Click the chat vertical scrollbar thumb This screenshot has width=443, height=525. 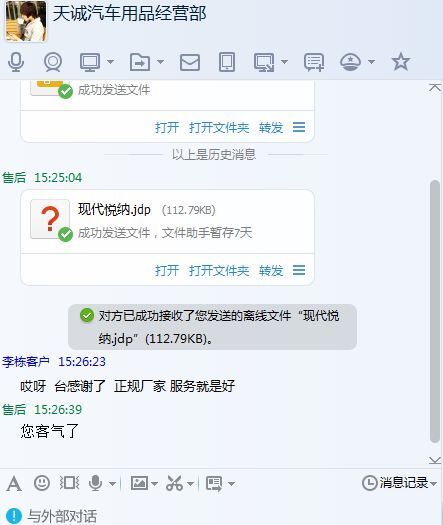435,311
